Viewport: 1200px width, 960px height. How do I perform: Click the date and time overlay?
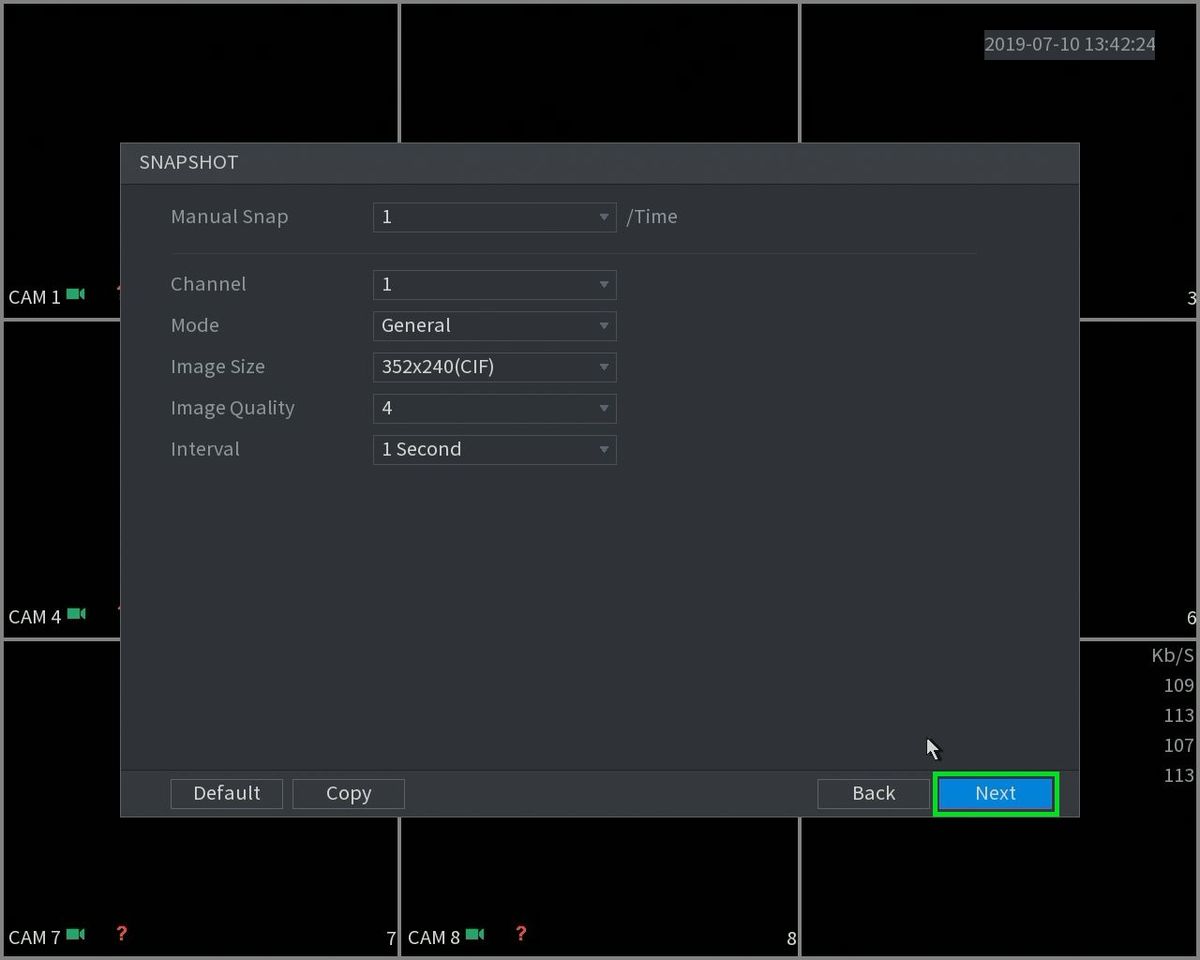tap(1069, 44)
